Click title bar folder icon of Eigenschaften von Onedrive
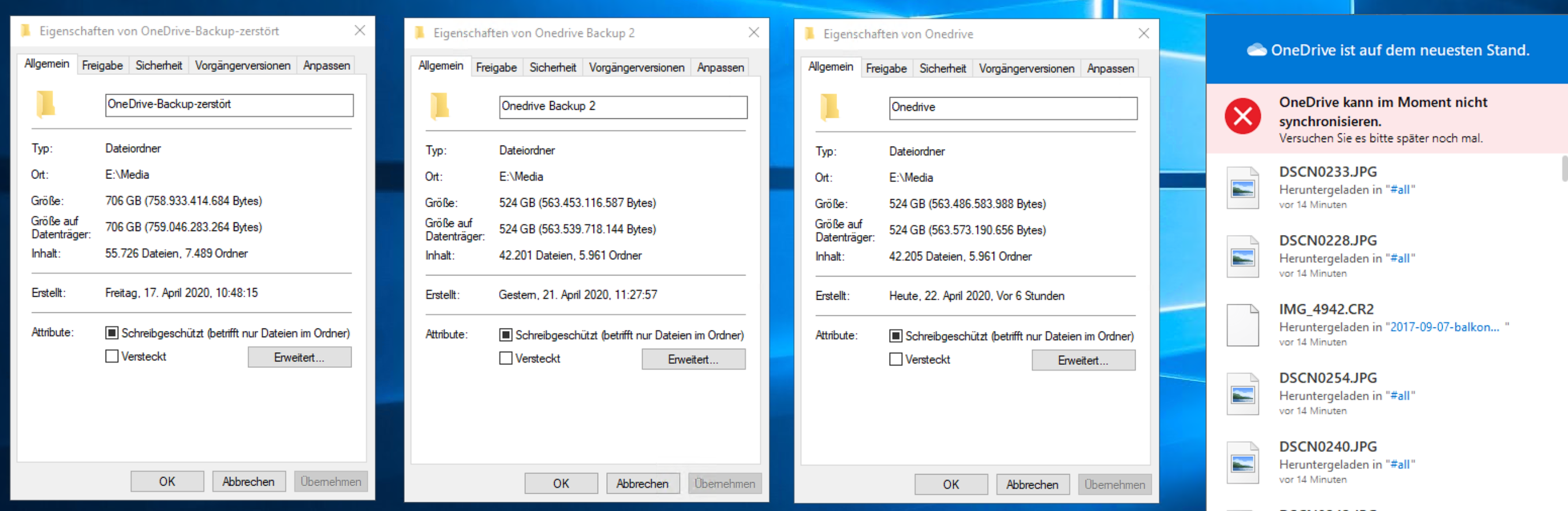The width and height of the screenshot is (1568, 511). pyautogui.click(x=809, y=33)
